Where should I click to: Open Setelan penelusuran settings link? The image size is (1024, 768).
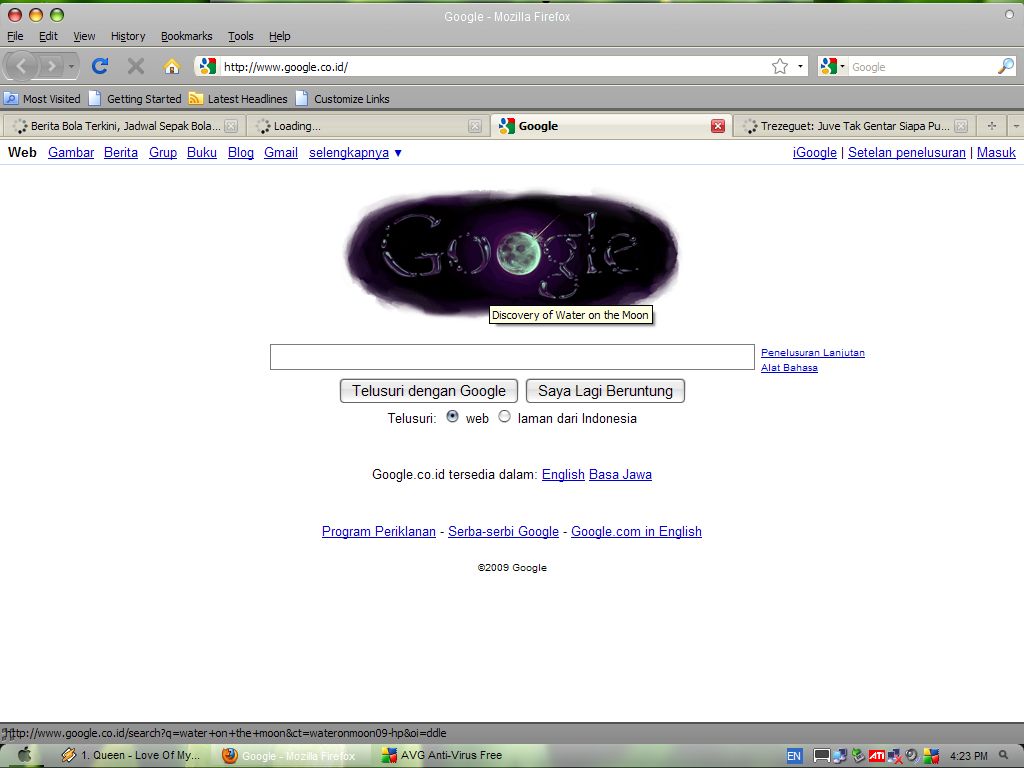click(906, 153)
